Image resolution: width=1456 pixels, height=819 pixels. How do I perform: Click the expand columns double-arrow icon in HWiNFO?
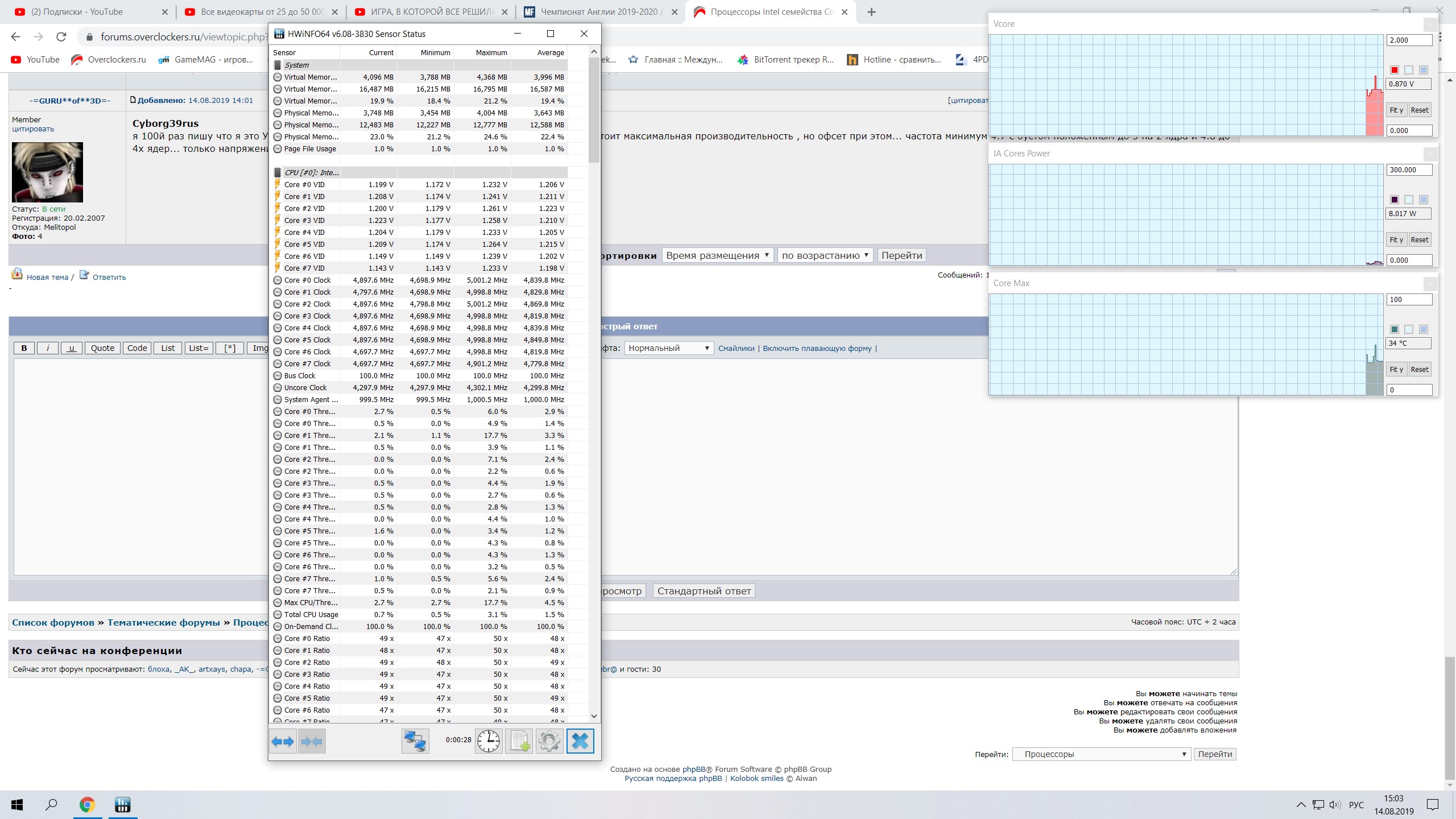(283, 741)
